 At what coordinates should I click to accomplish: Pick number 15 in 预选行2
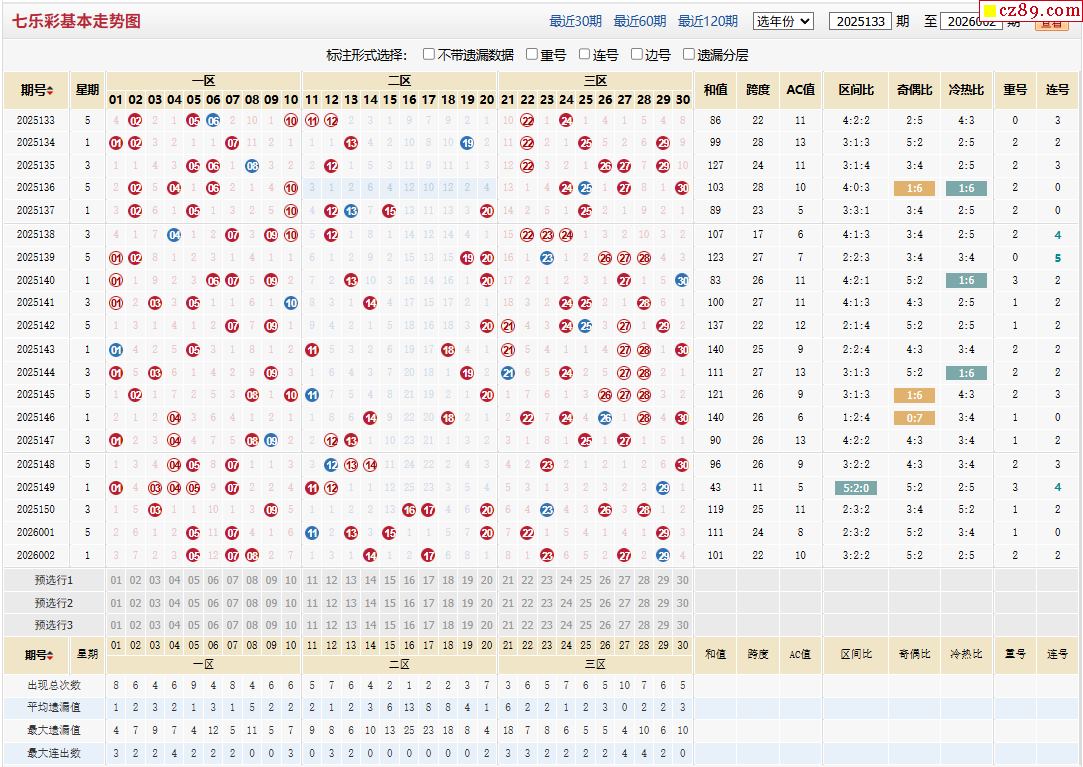point(389,603)
